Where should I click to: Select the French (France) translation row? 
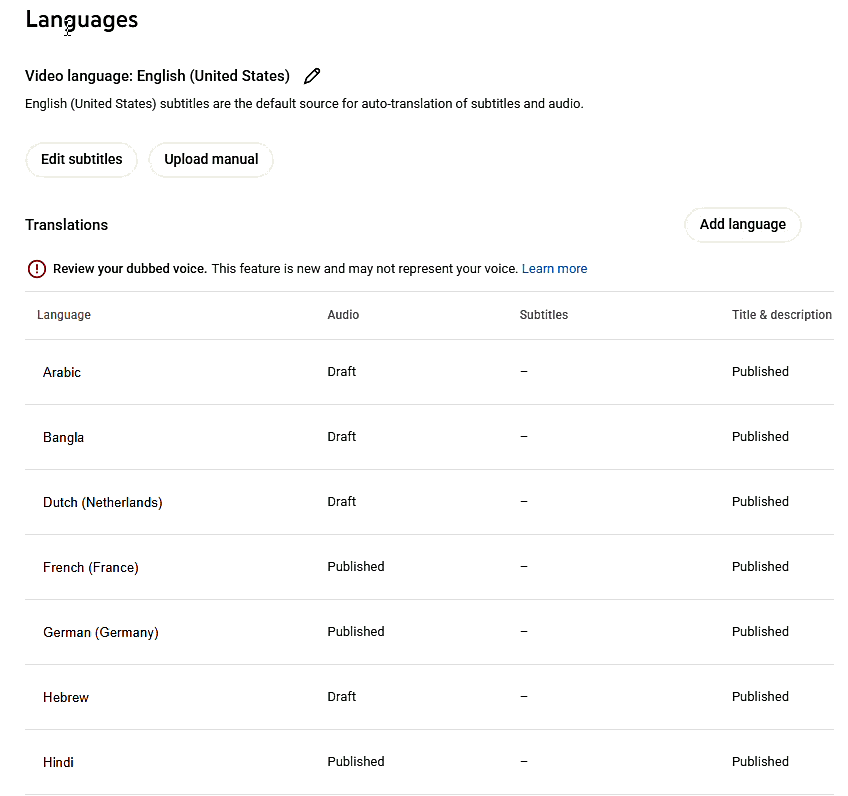click(x=91, y=567)
